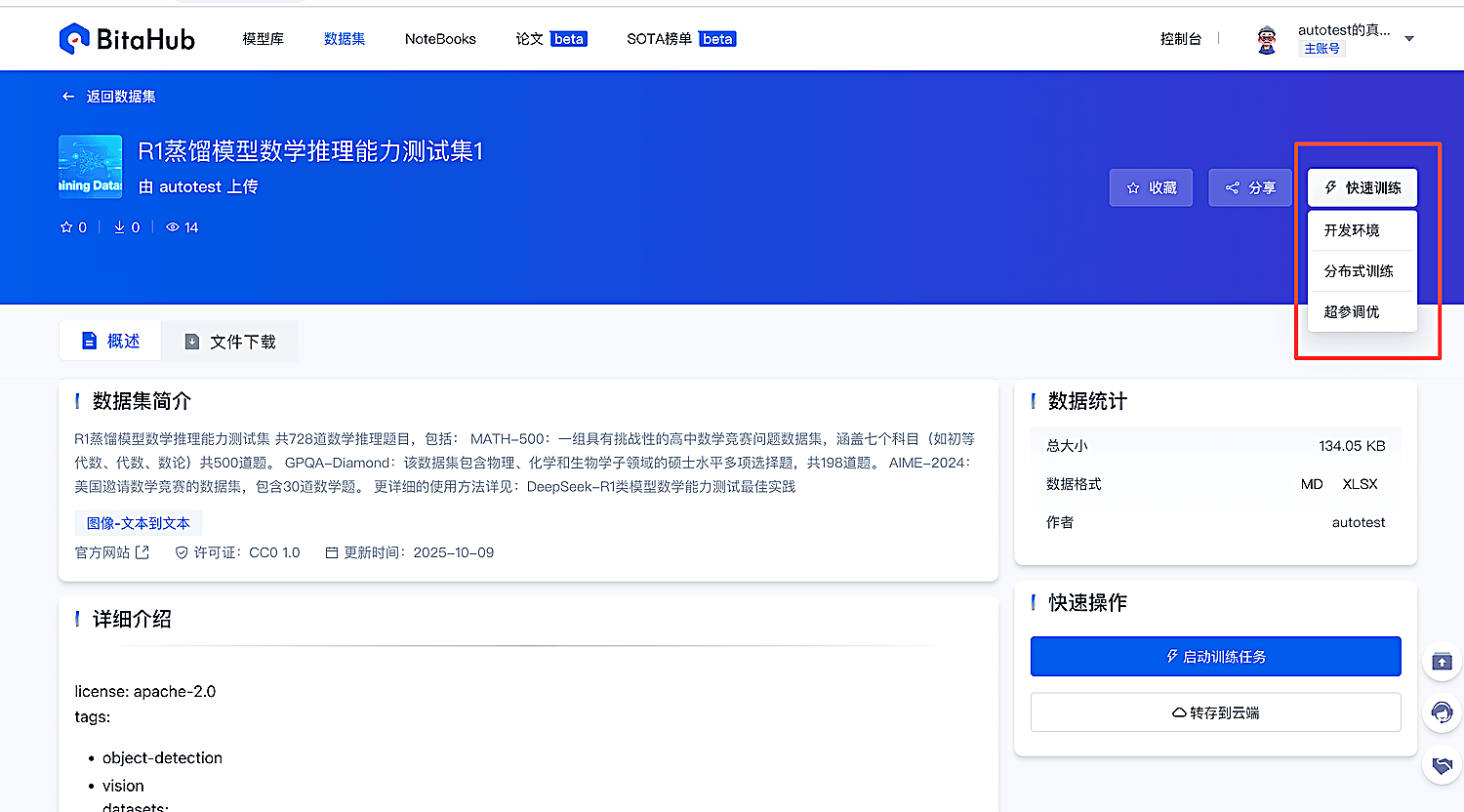This screenshot has width=1464, height=812.
Task: Click the 收藏 favorite button
Action: [1152, 187]
